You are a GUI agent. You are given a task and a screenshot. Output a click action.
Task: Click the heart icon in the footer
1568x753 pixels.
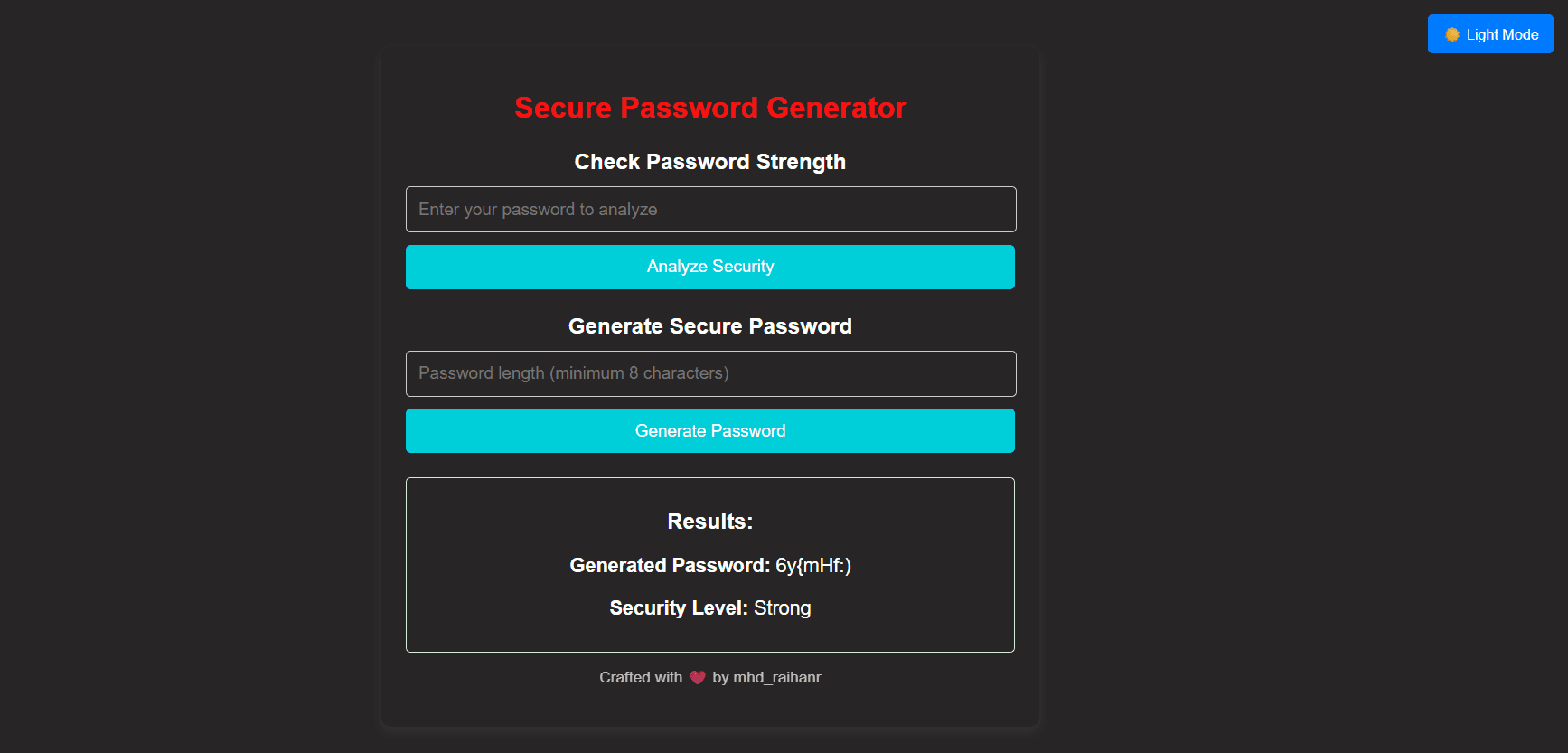coord(697,676)
